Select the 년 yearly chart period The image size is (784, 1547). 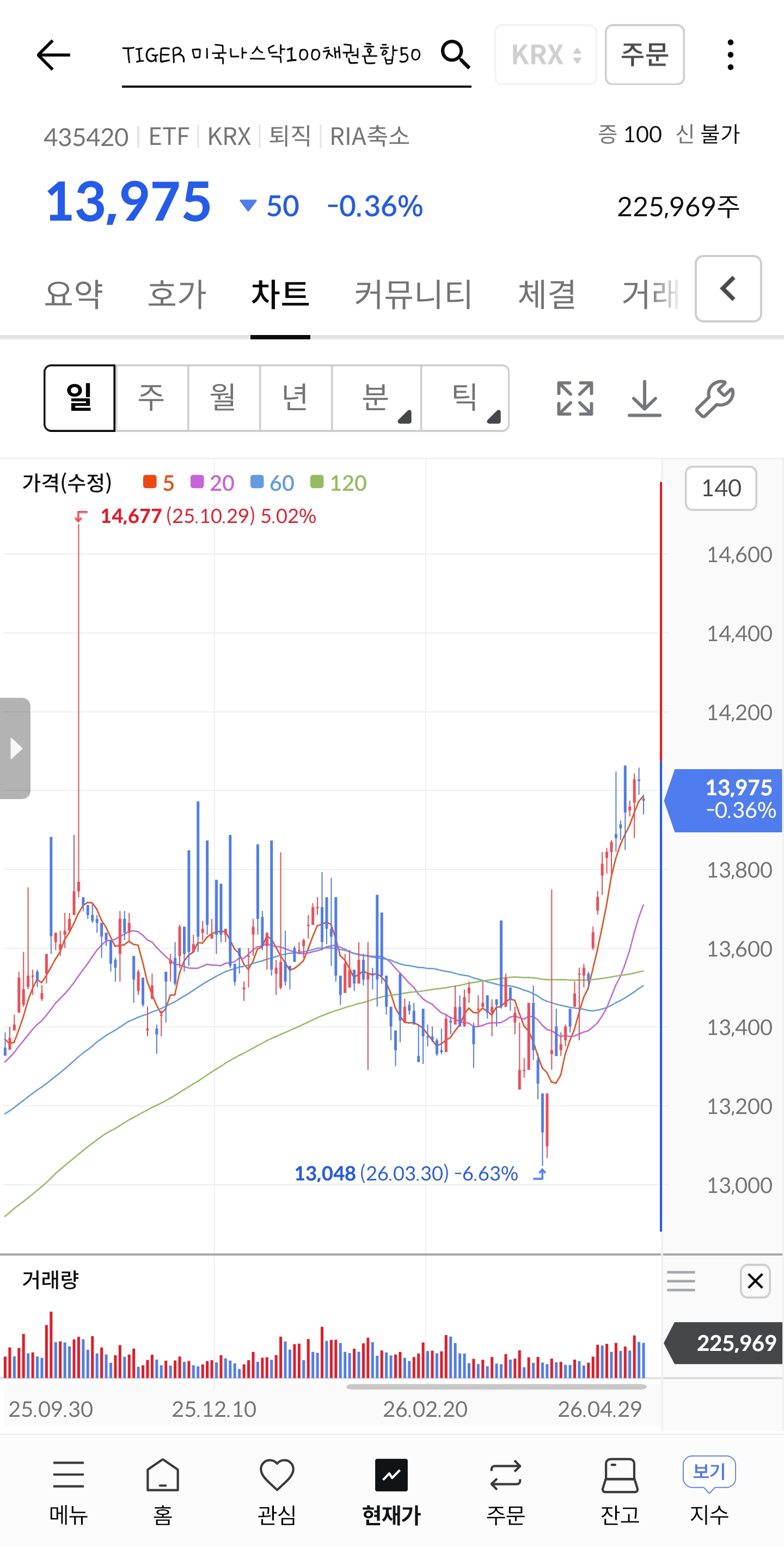pyautogui.click(x=295, y=398)
